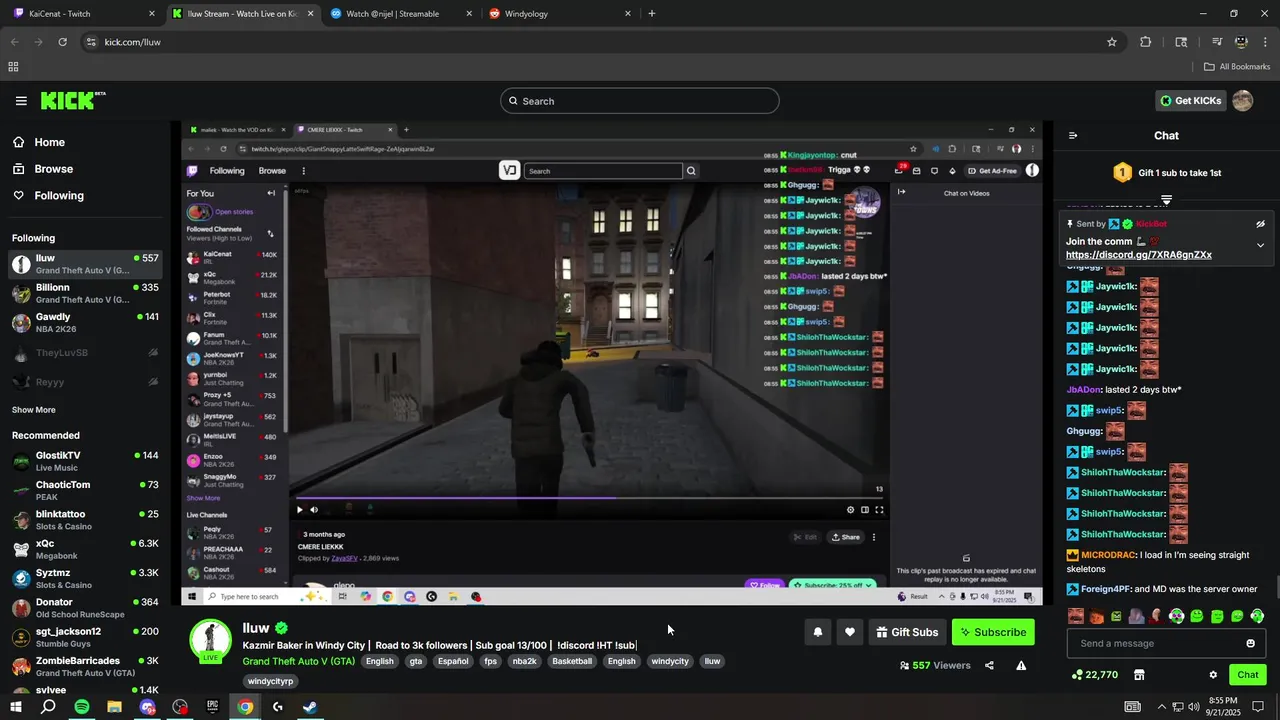Open Spotify from taskbar

[82, 707]
